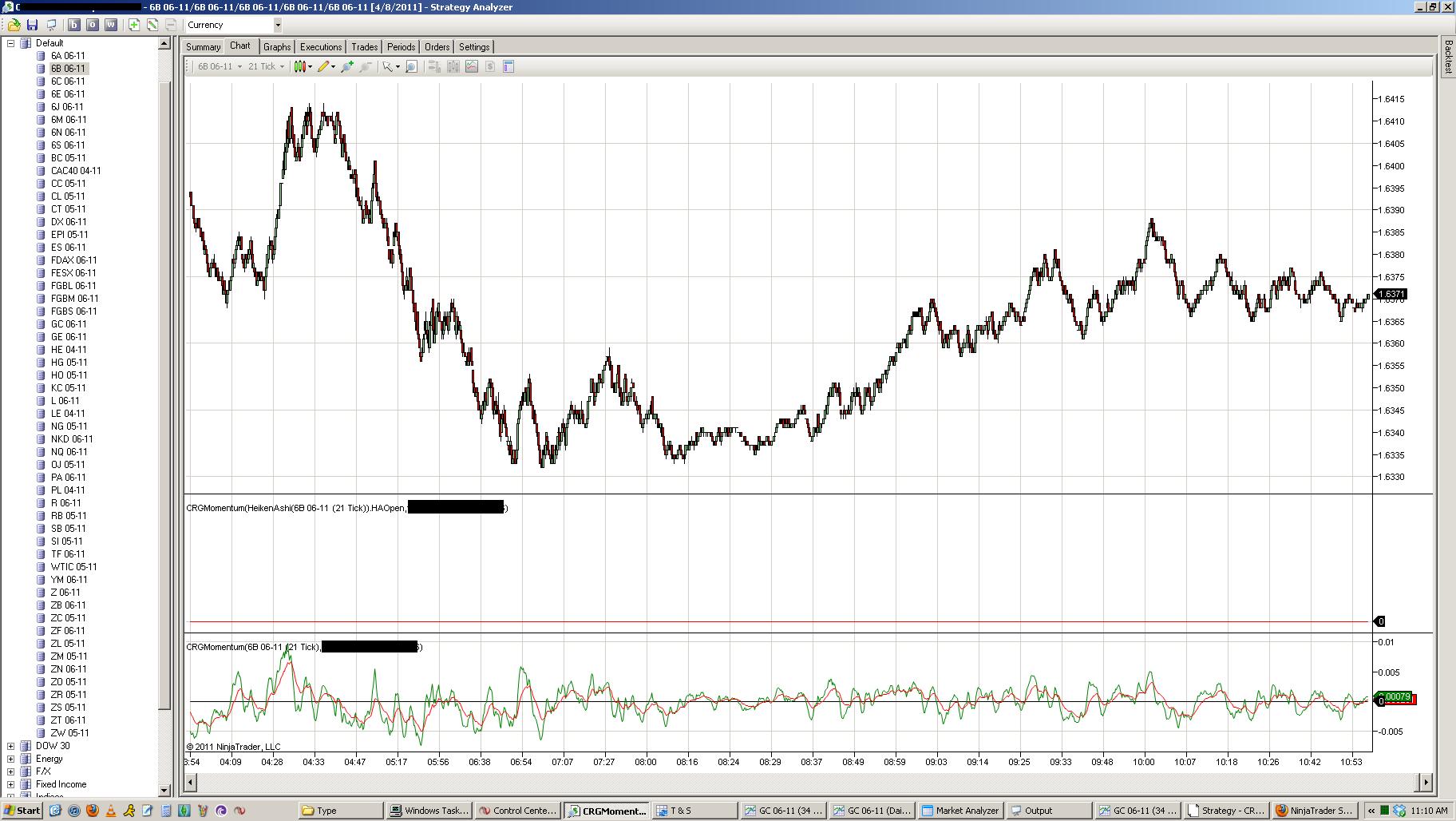Click the DOW 30 list icon
This screenshot has width=1456, height=821.
point(26,746)
